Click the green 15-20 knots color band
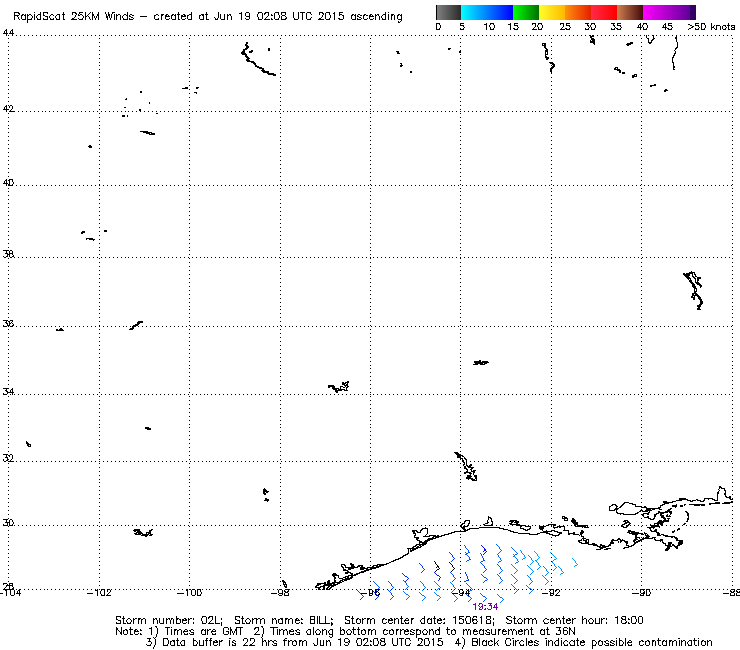The height and width of the screenshot is (650, 740). 526,12
